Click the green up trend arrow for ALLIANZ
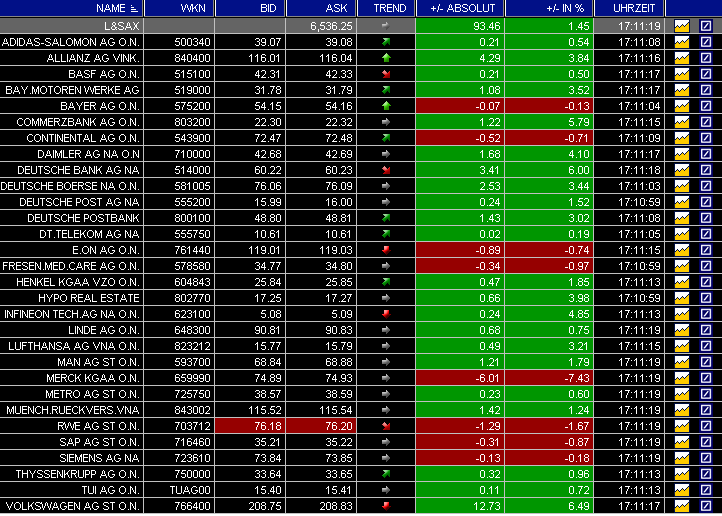 tap(386, 58)
